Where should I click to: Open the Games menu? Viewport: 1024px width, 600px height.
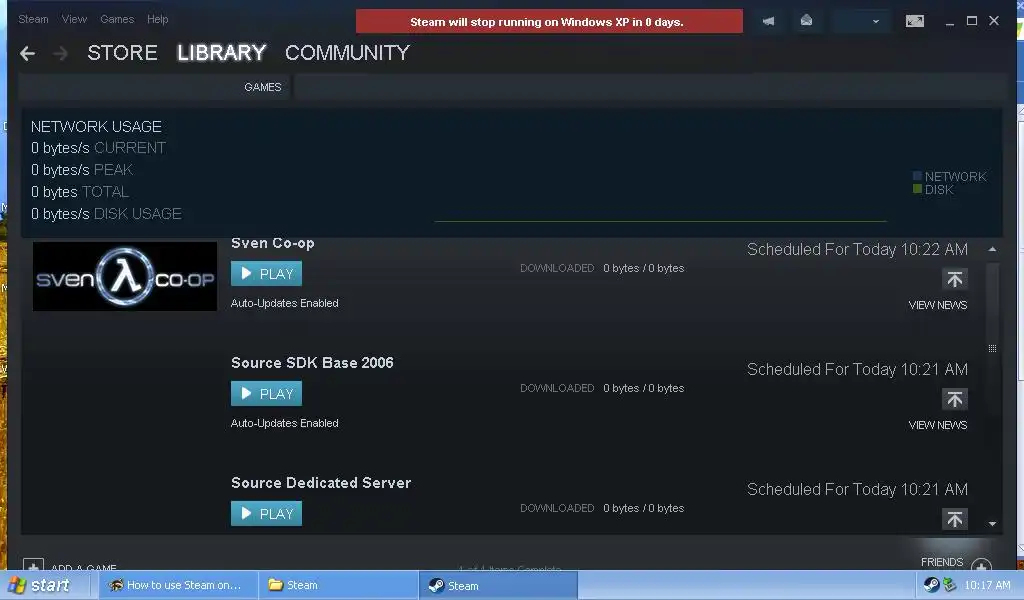point(117,19)
